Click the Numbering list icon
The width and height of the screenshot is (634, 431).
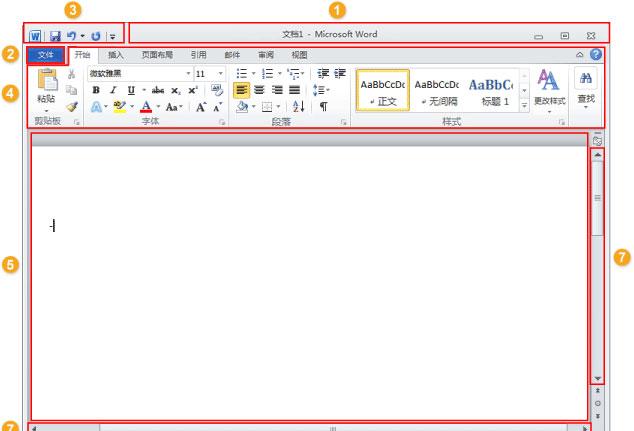267,74
